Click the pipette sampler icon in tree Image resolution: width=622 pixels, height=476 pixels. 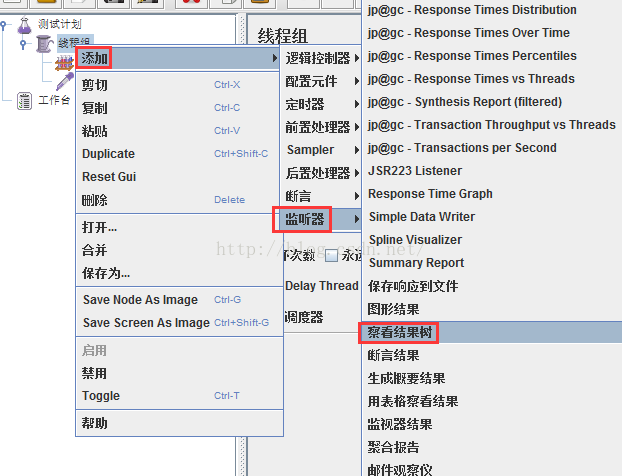pyautogui.click(x=65, y=81)
